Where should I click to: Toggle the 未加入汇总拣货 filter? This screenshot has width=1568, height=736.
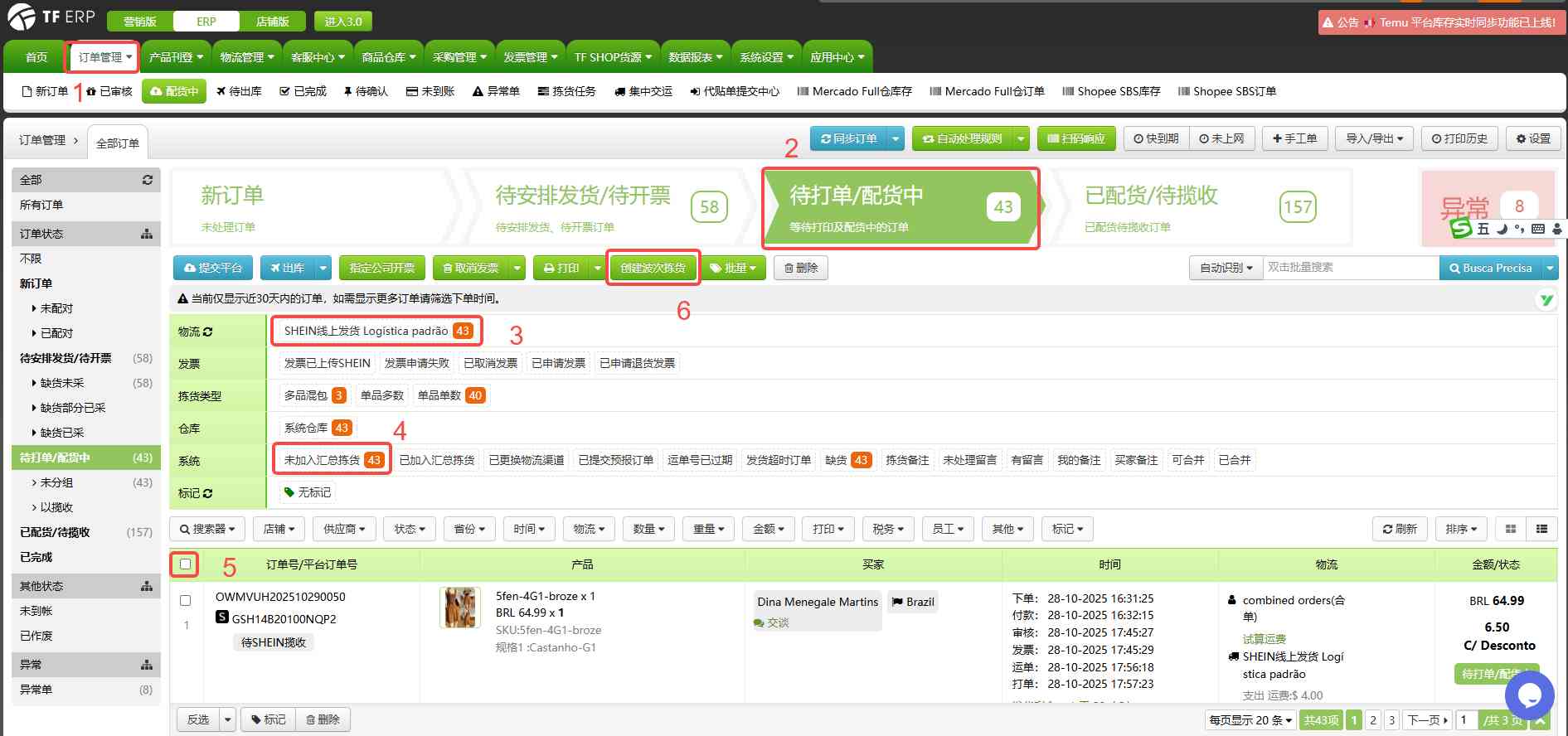(333, 460)
